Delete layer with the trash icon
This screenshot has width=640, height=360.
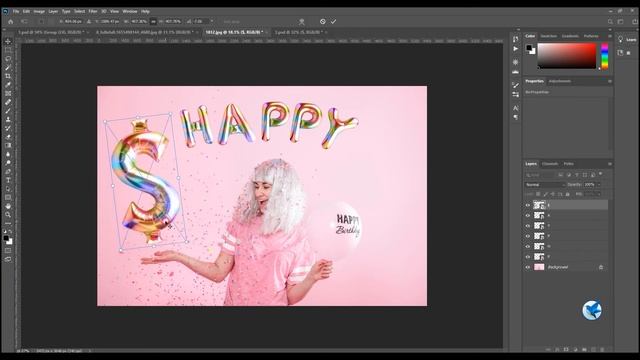[x=602, y=350]
